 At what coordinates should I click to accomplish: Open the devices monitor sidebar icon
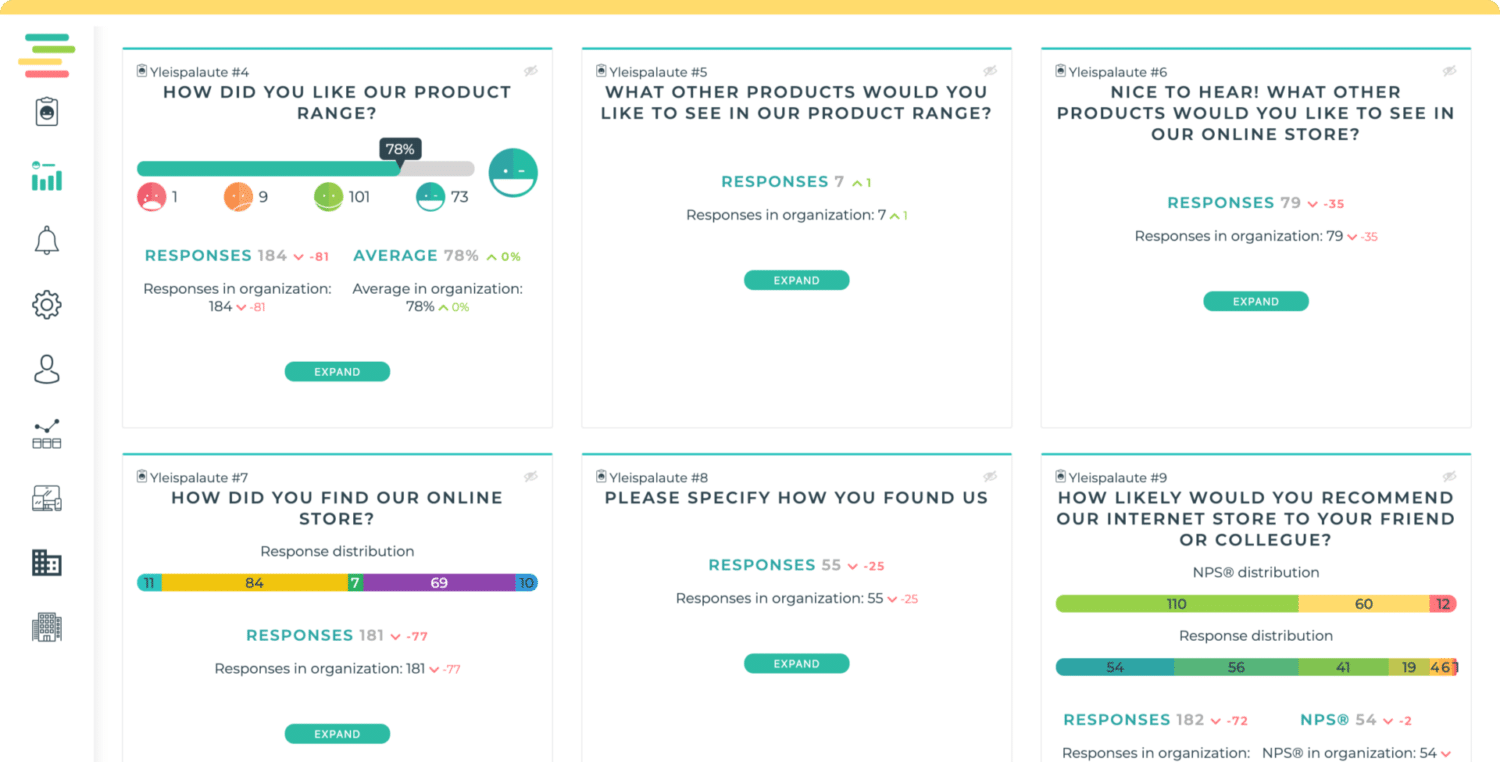[47, 498]
